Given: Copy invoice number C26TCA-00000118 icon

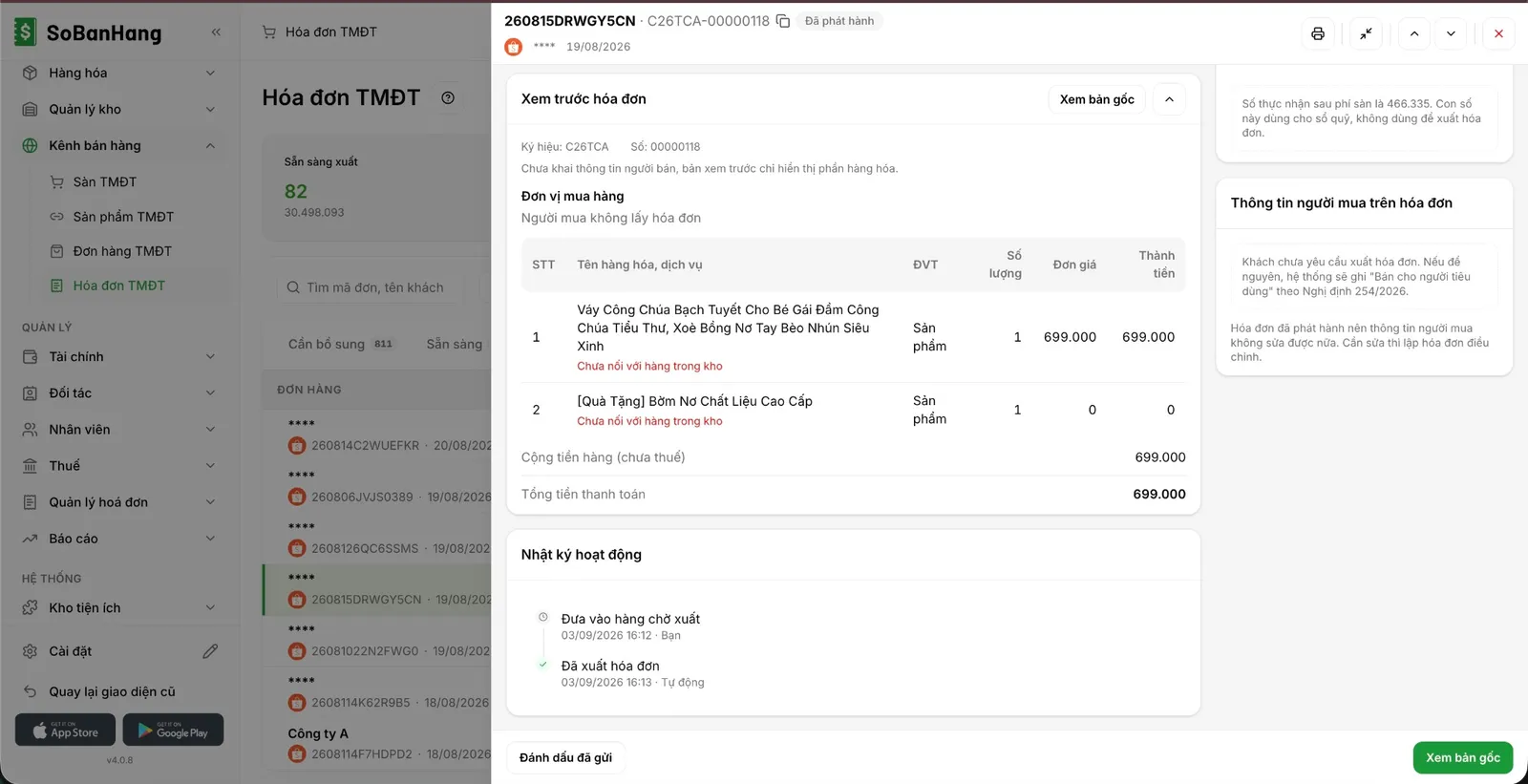Looking at the screenshot, I should [783, 21].
